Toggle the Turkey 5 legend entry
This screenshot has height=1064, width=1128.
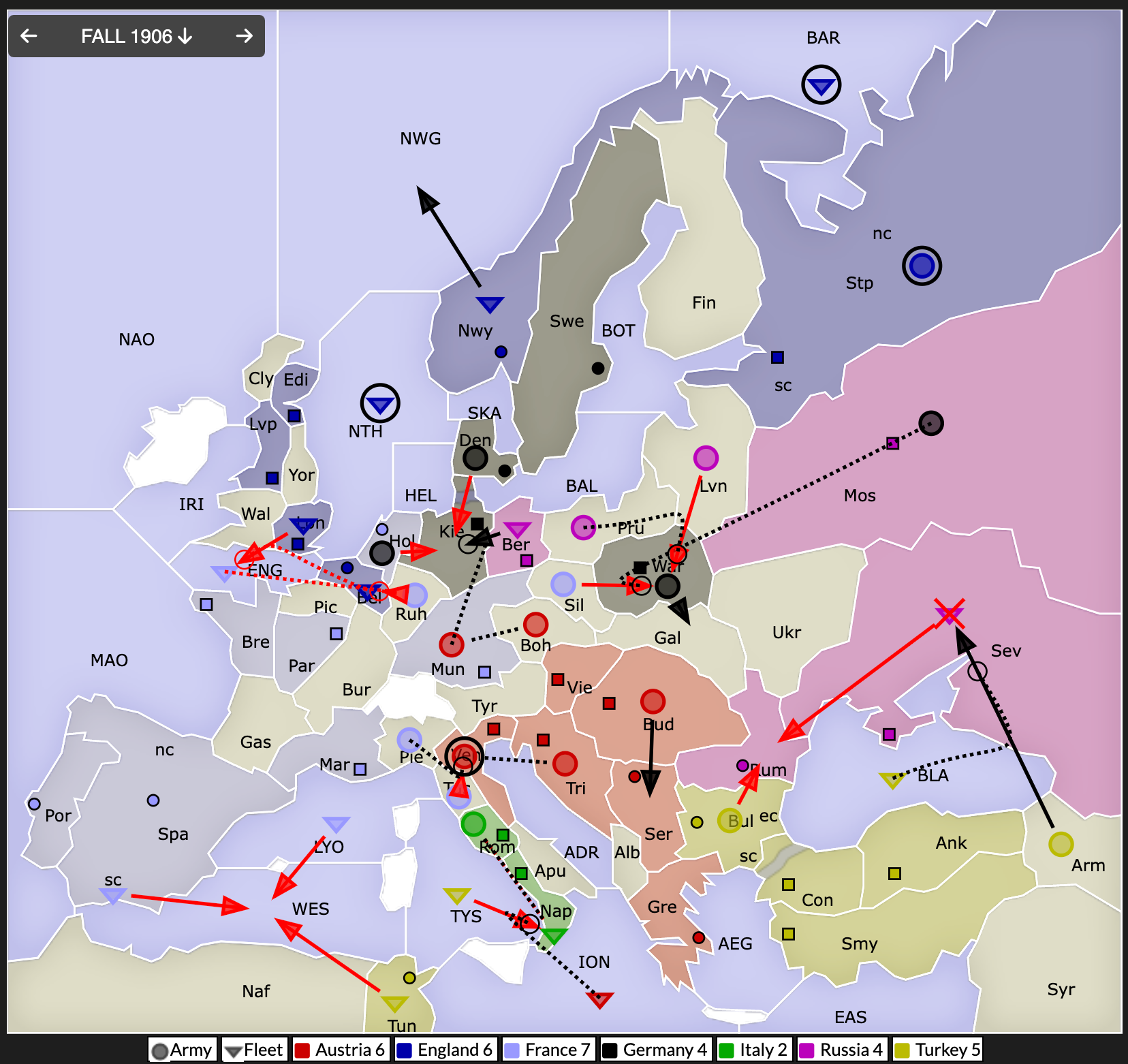coord(939,1050)
